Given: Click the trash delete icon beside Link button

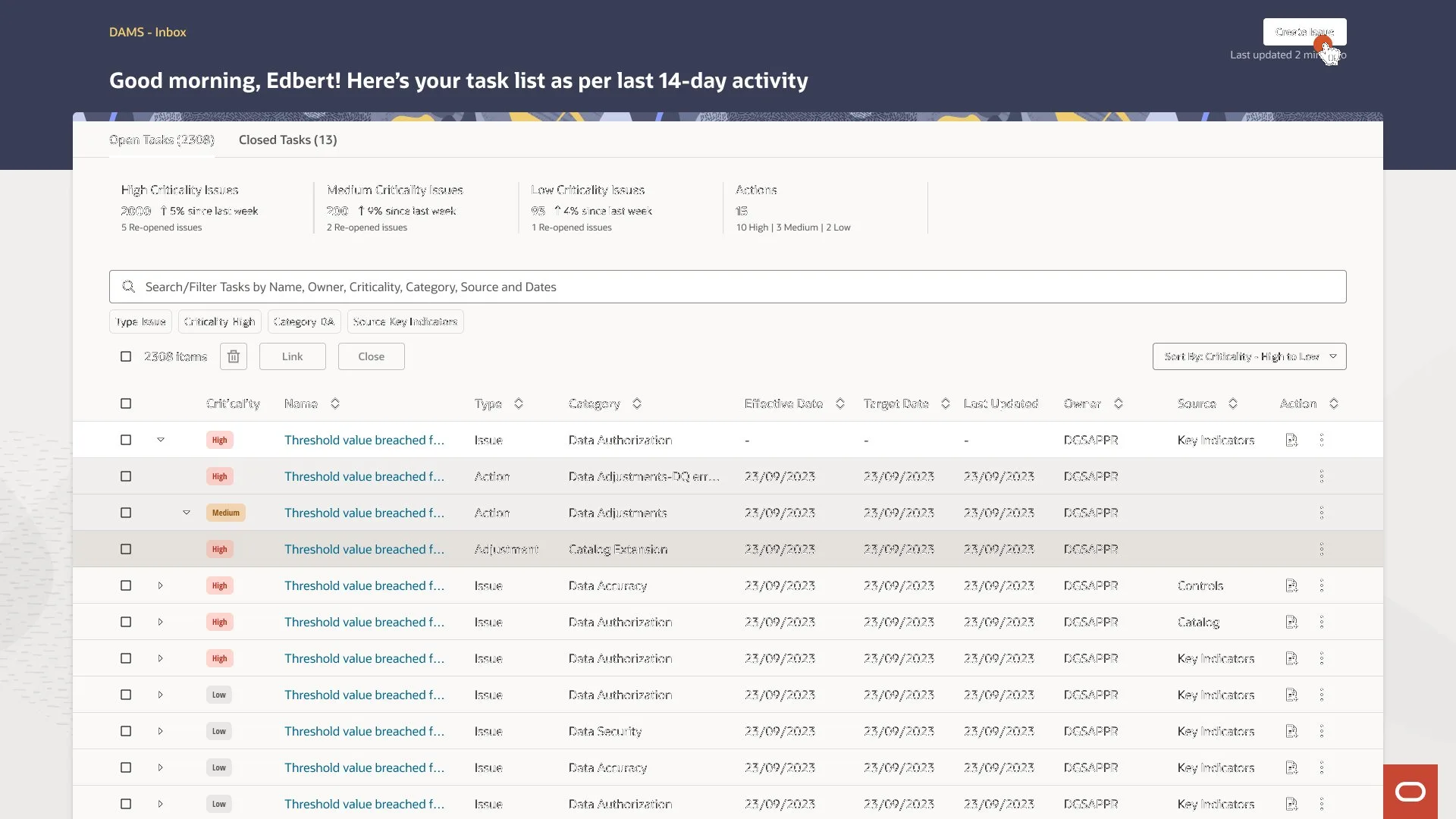Looking at the screenshot, I should click(x=234, y=356).
